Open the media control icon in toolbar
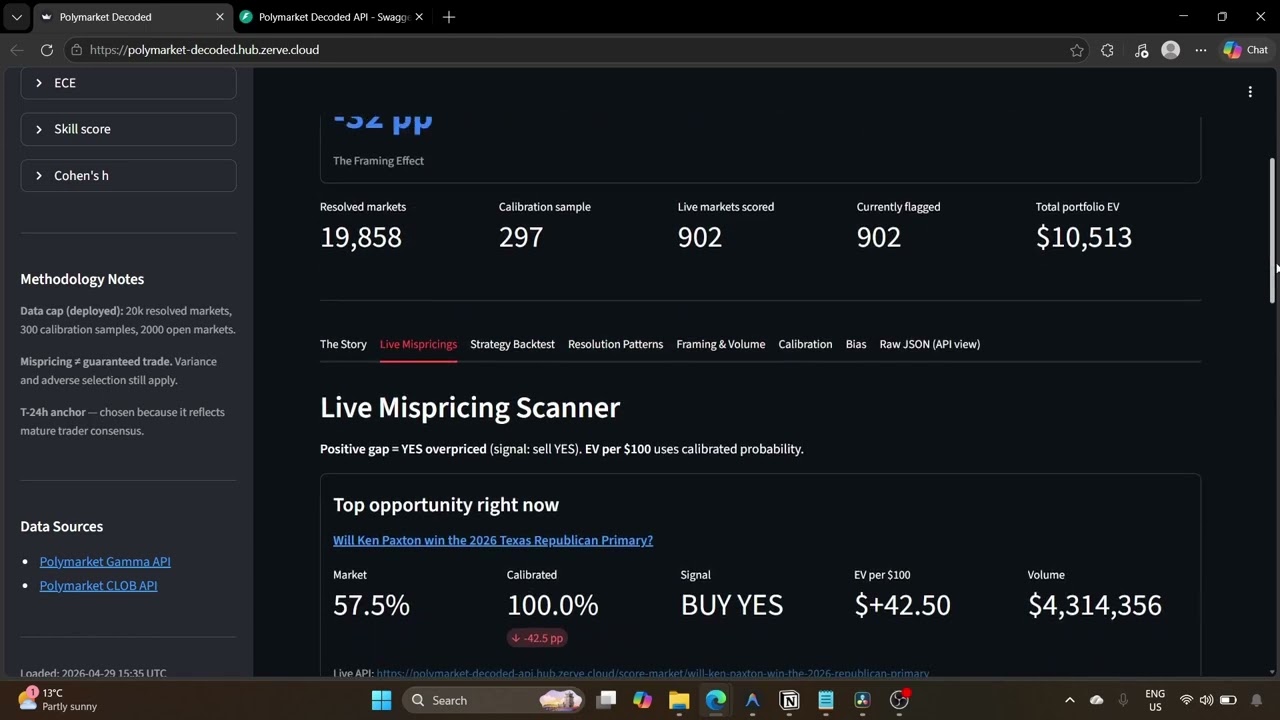The width and height of the screenshot is (1280, 720). [1141, 50]
